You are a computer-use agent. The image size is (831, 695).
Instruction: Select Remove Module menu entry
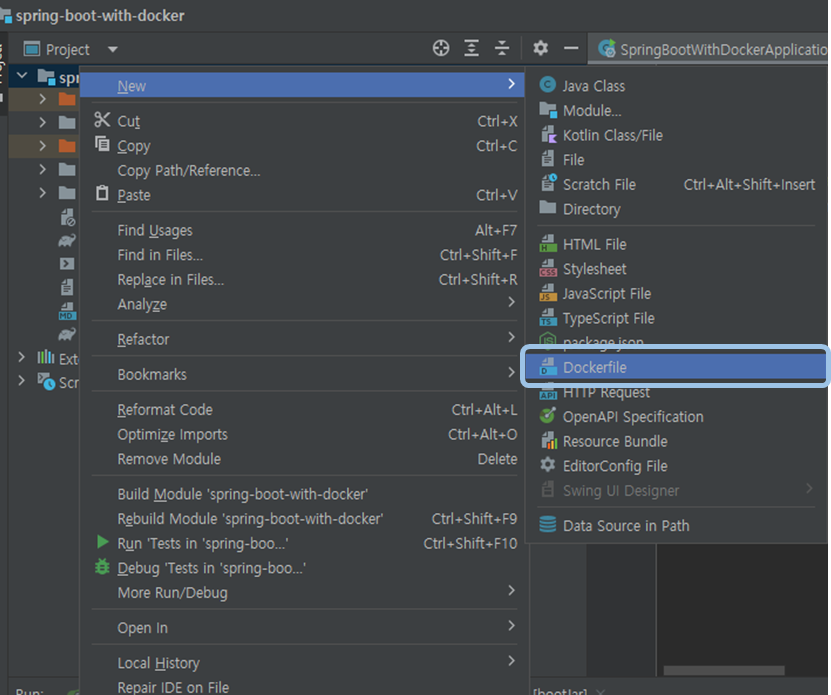[x=304, y=459]
